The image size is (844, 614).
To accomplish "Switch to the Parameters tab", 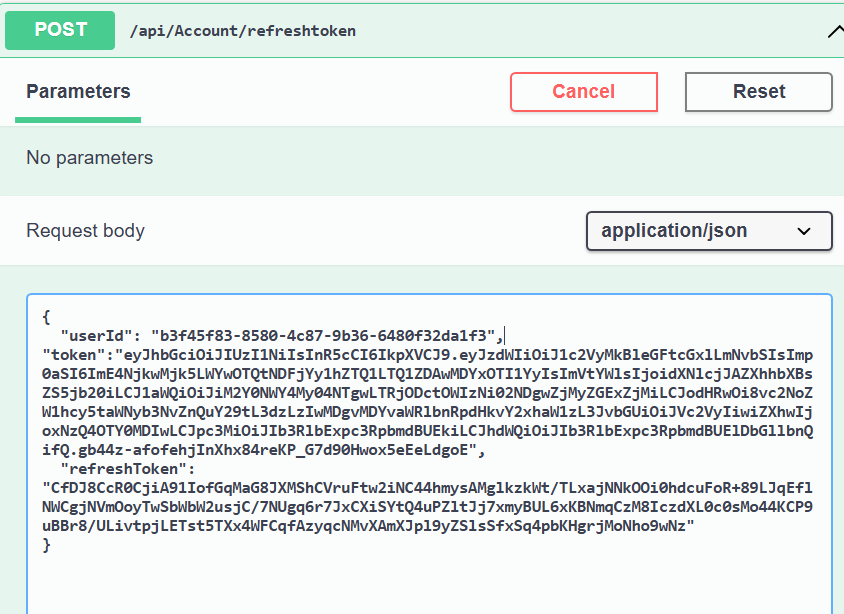I will (78, 91).
